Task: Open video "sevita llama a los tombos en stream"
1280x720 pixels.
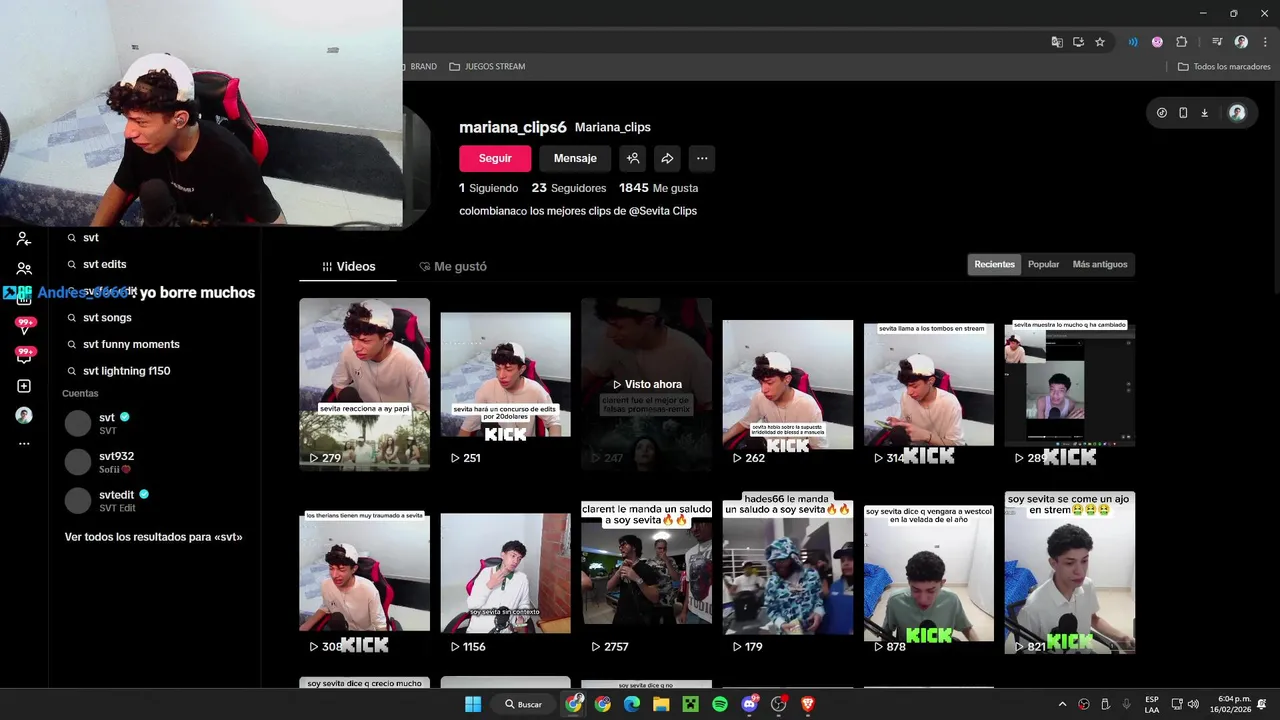Action: pyautogui.click(x=929, y=384)
